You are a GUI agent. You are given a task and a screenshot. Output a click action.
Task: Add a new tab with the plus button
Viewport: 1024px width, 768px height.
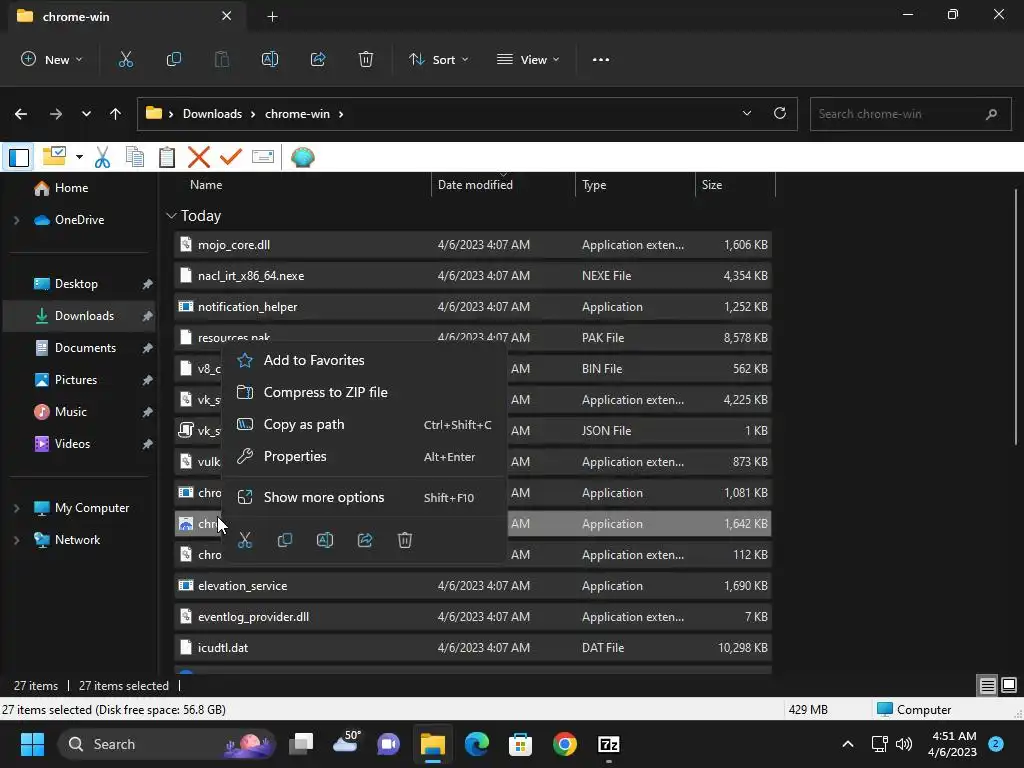tap(272, 17)
